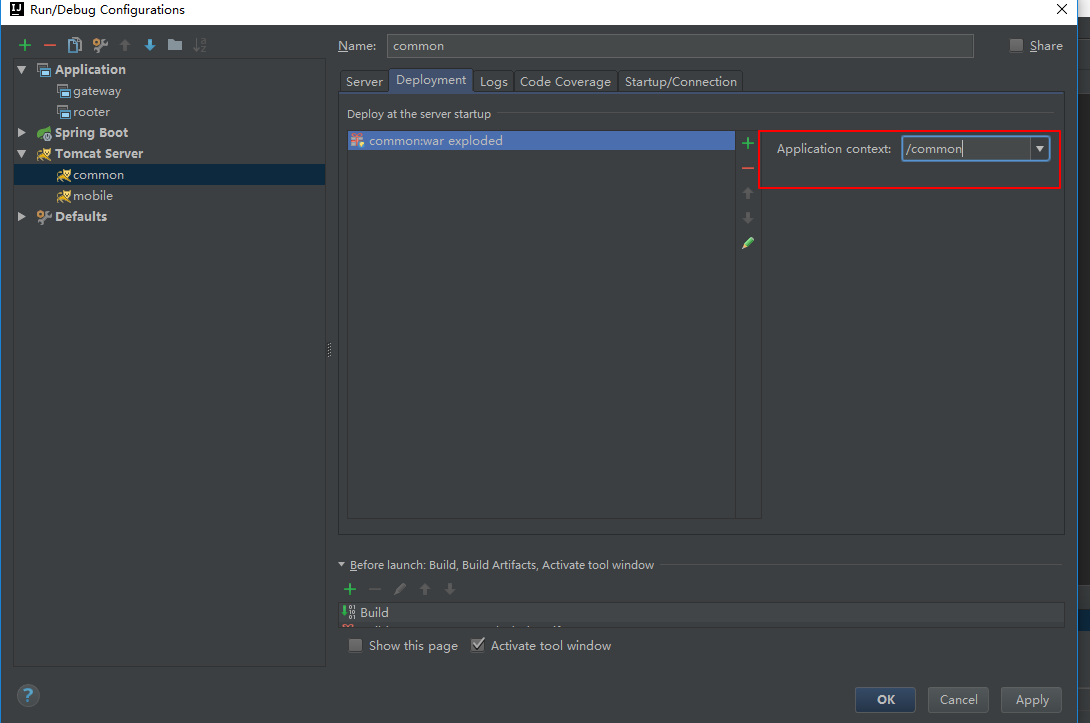This screenshot has height=723, width=1090.
Task: Collapse the Before launch section
Action: (x=341, y=564)
